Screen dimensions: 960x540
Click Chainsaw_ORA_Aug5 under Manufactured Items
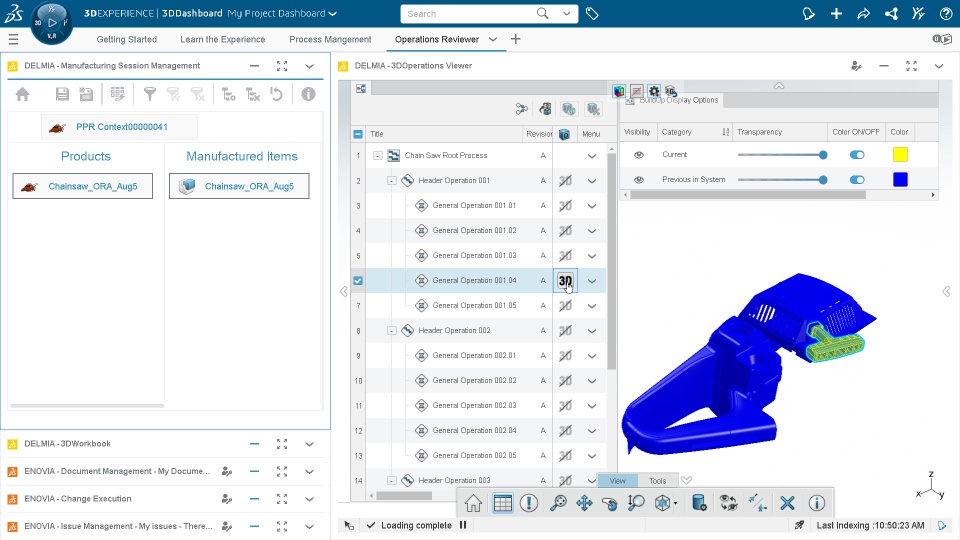click(239, 186)
